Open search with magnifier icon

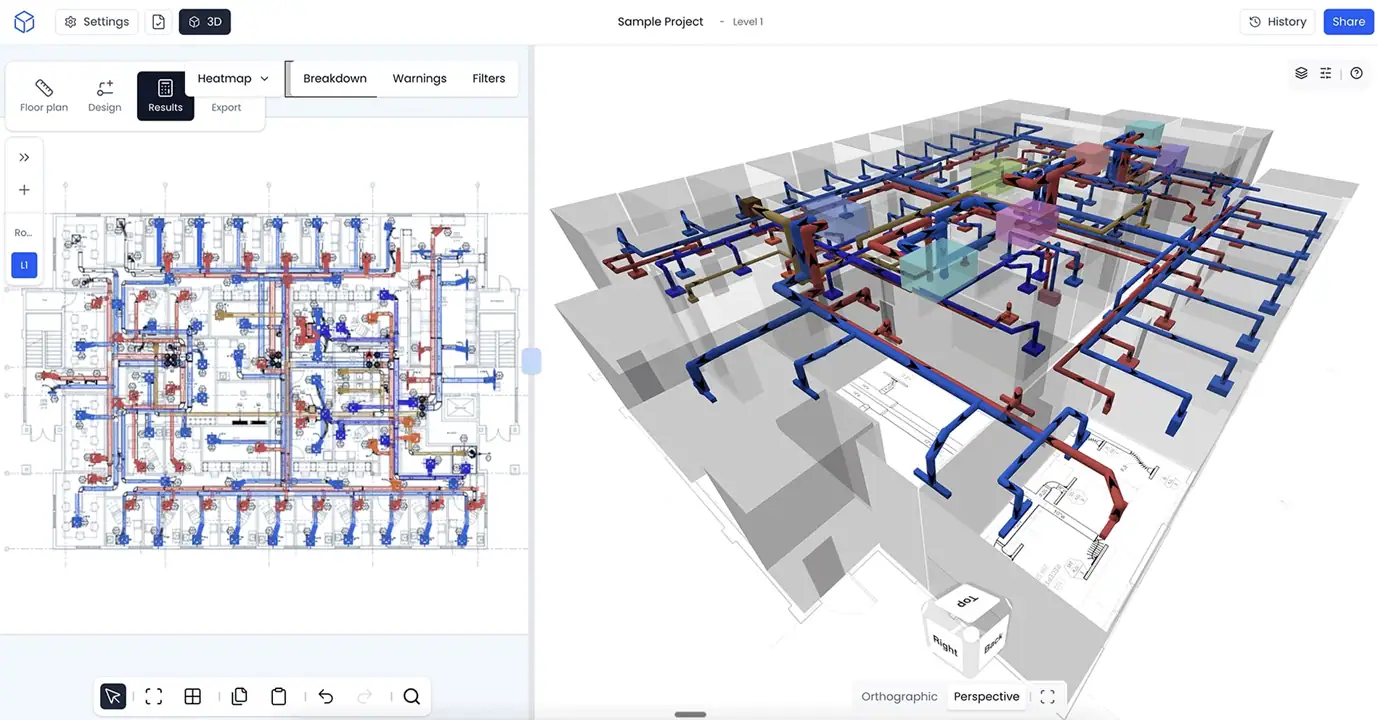[x=411, y=697]
